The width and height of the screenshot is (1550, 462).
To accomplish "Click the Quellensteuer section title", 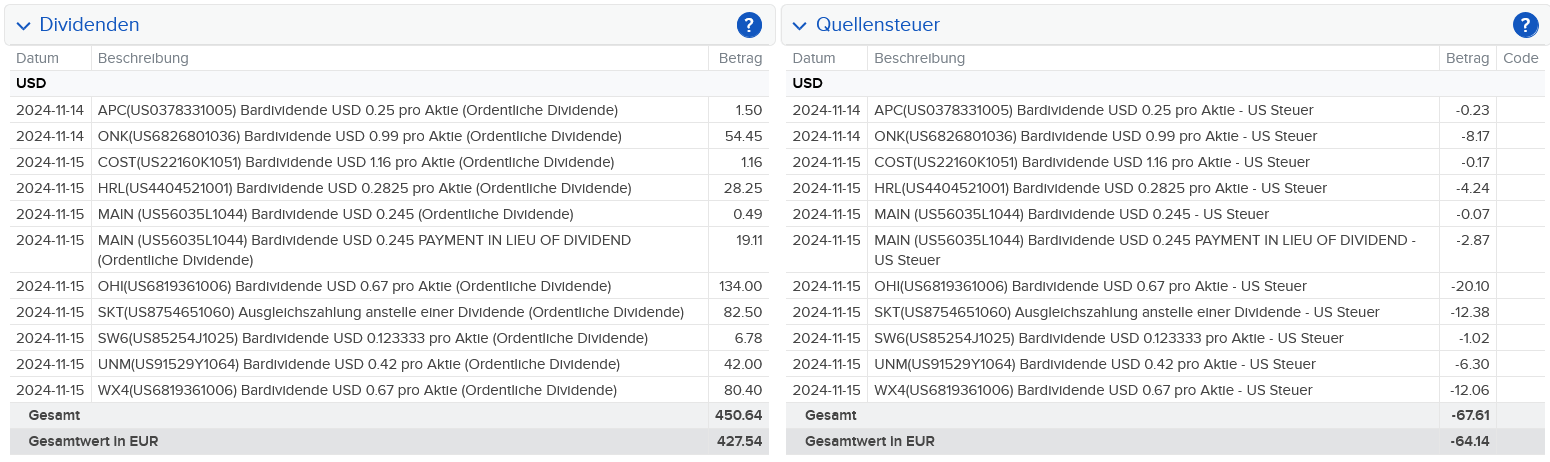I will (878, 25).
